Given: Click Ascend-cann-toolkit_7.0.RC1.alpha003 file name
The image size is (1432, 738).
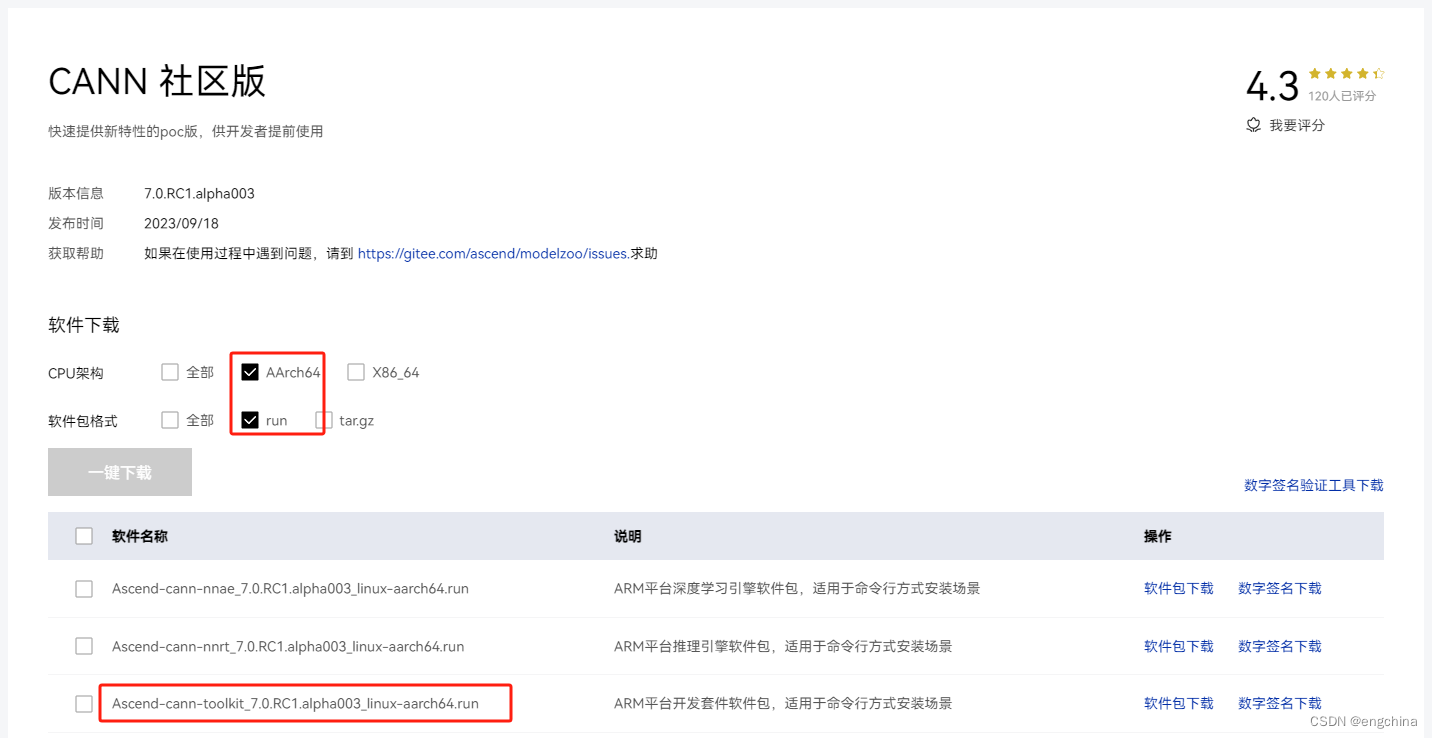Looking at the screenshot, I should 295,704.
